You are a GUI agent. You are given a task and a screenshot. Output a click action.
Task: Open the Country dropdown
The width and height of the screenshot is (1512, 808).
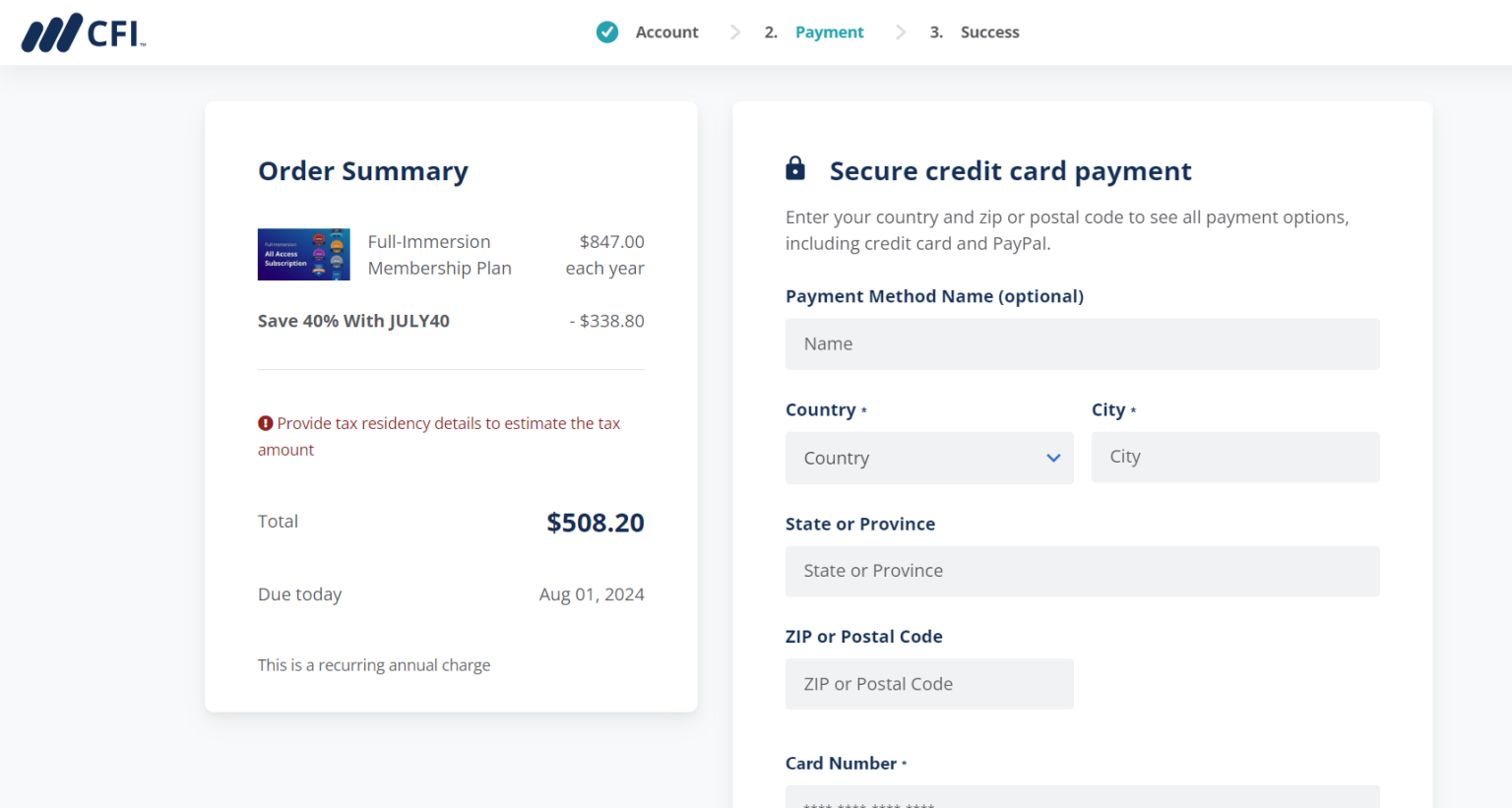click(928, 458)
